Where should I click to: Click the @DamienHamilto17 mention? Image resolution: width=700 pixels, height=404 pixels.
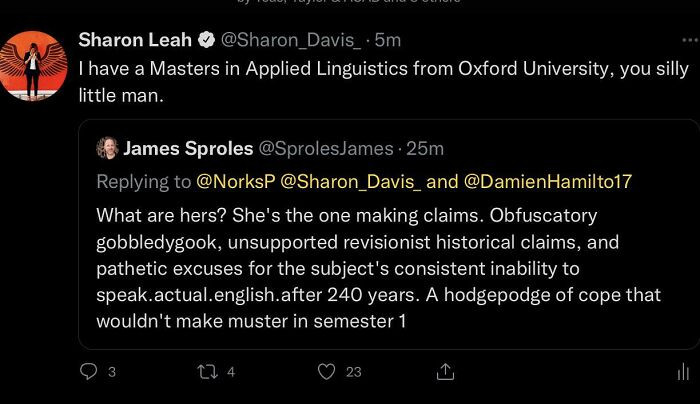[548, 181]
